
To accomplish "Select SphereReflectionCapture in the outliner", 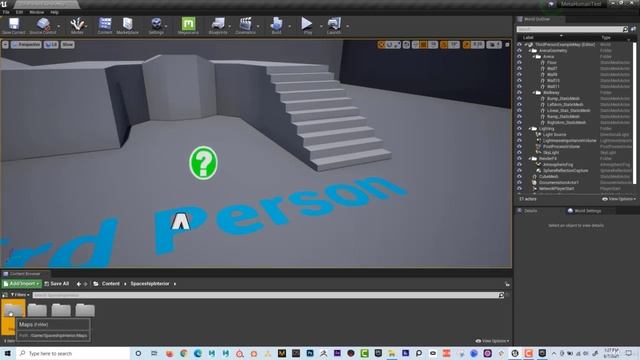I will pos(565,171).
